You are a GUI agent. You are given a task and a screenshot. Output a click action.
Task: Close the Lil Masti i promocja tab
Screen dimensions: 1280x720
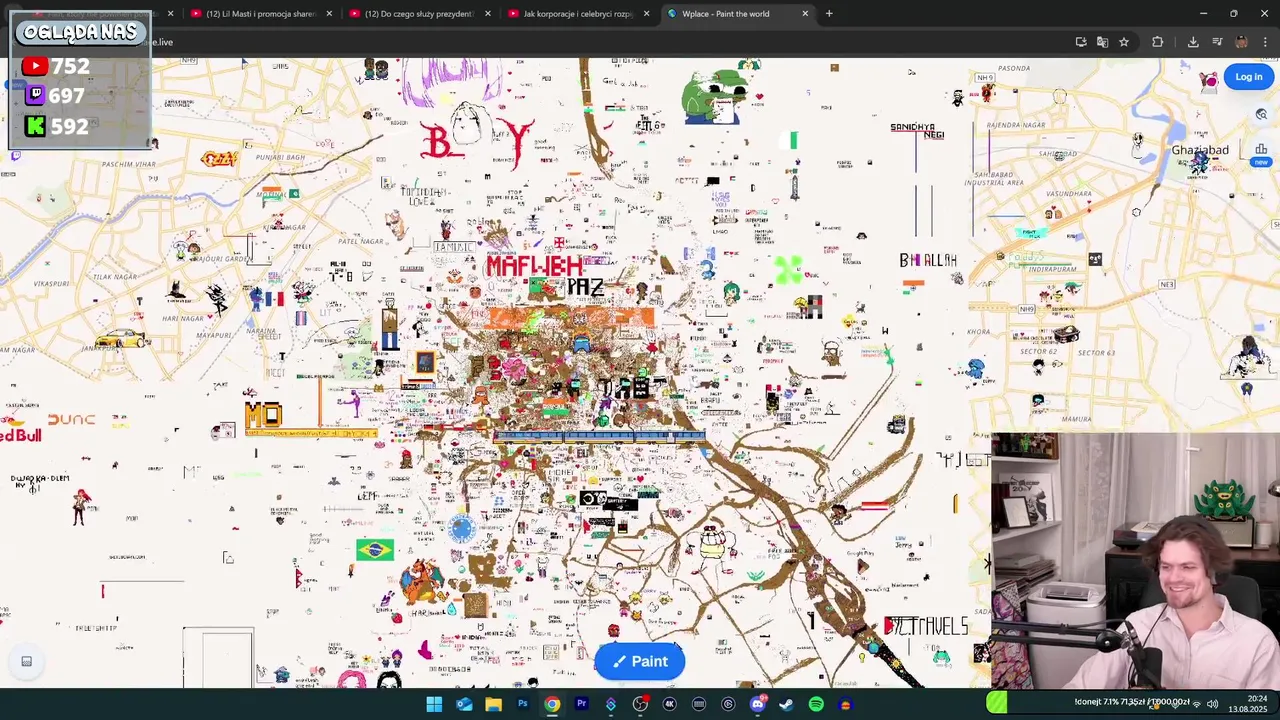[x=329, y=14]
